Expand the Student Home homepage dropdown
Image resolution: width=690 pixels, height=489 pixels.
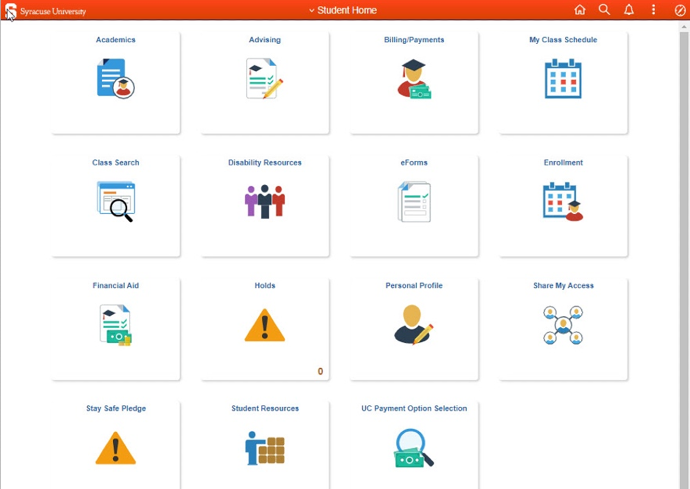coord(343,10)
